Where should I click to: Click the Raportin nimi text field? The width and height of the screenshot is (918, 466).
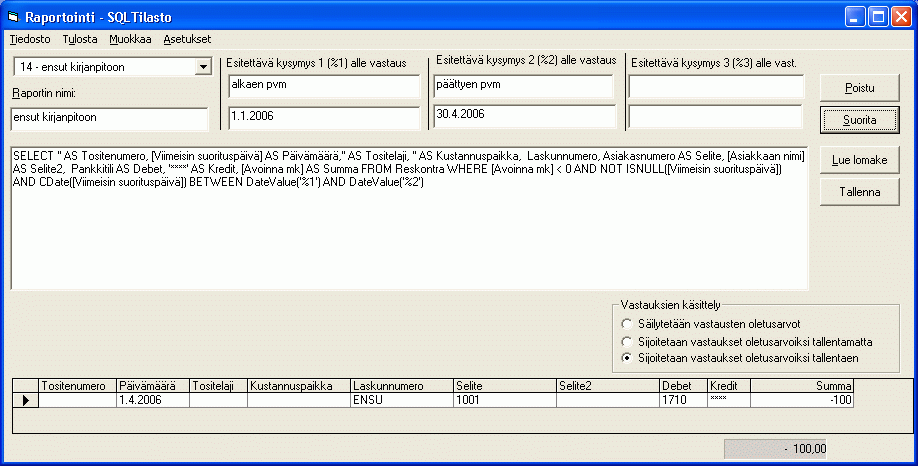pos(108,119)
